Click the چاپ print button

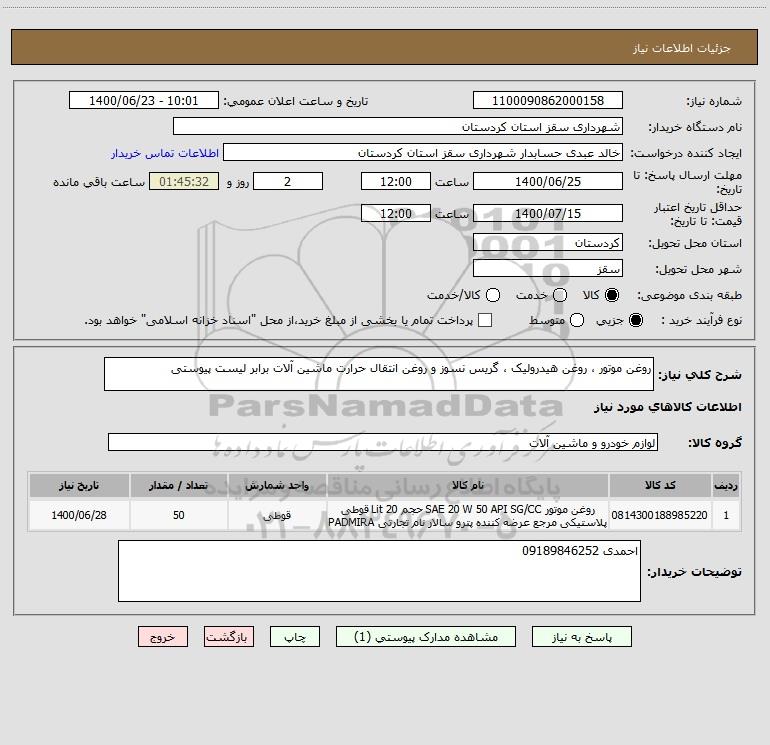295,636
